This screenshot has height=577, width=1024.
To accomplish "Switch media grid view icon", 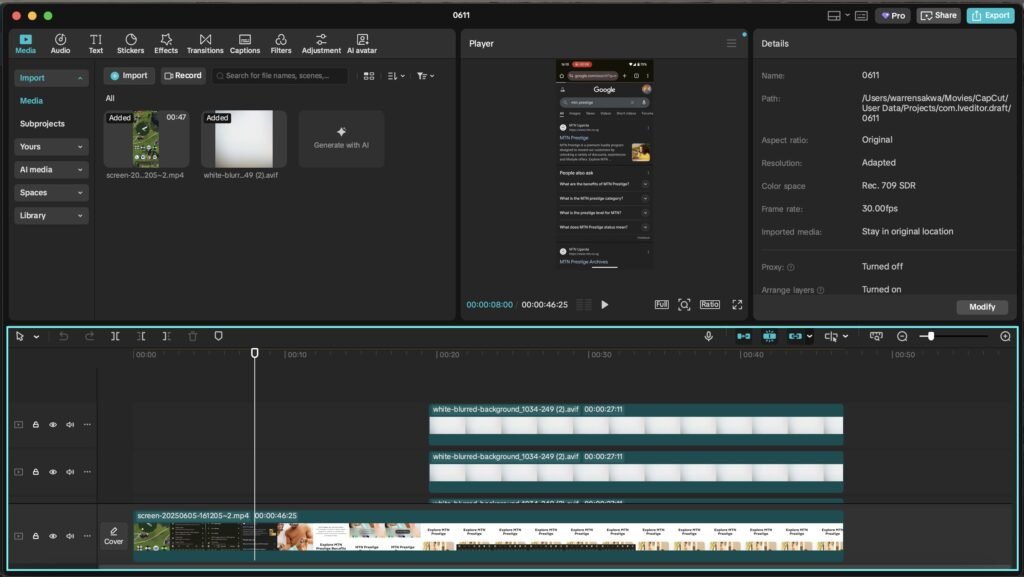I will click(369, 76).
